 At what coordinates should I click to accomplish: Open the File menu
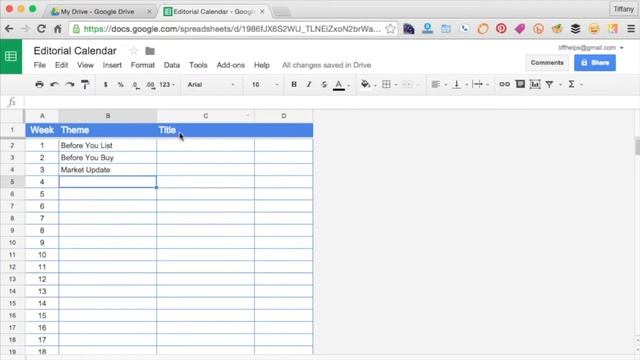click(x=40, y=65)
